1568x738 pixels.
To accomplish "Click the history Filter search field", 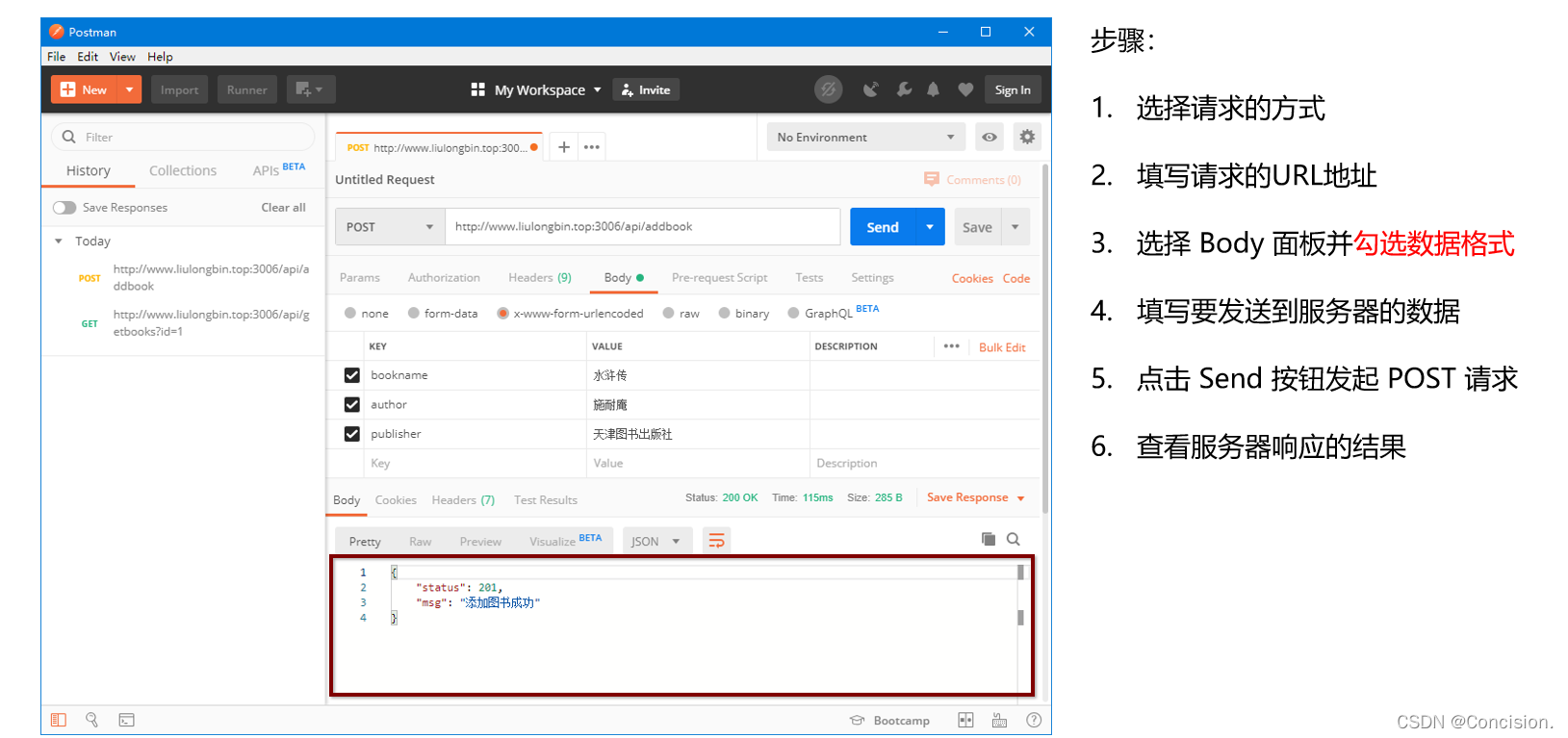I will click(x=183, y=137).
